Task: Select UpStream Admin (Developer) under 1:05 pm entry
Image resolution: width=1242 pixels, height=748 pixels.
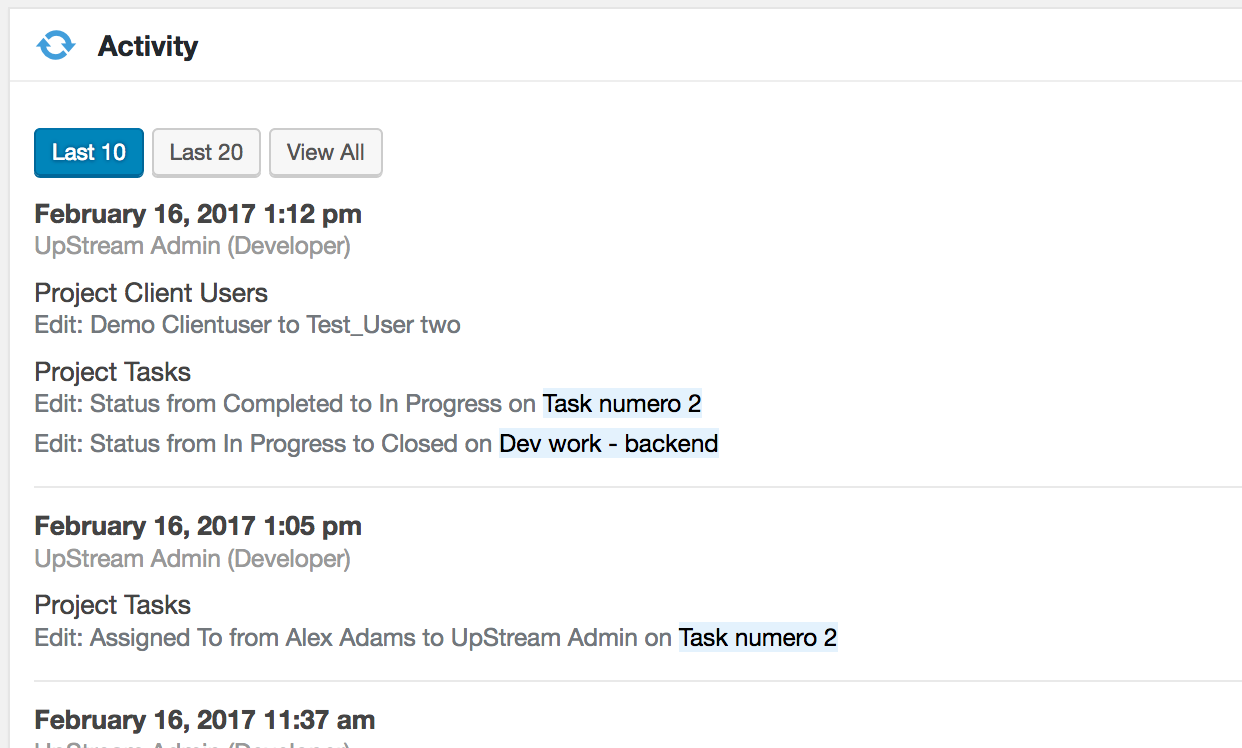Action: coord(193,558)
